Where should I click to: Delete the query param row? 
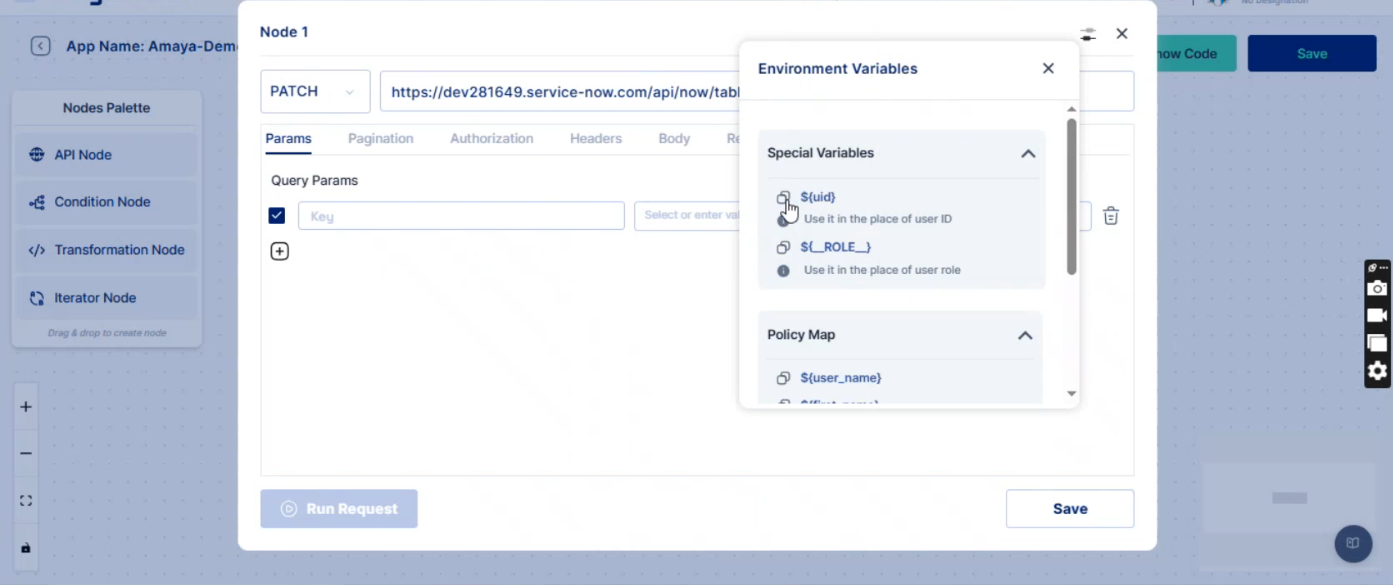click(1111, 216)
